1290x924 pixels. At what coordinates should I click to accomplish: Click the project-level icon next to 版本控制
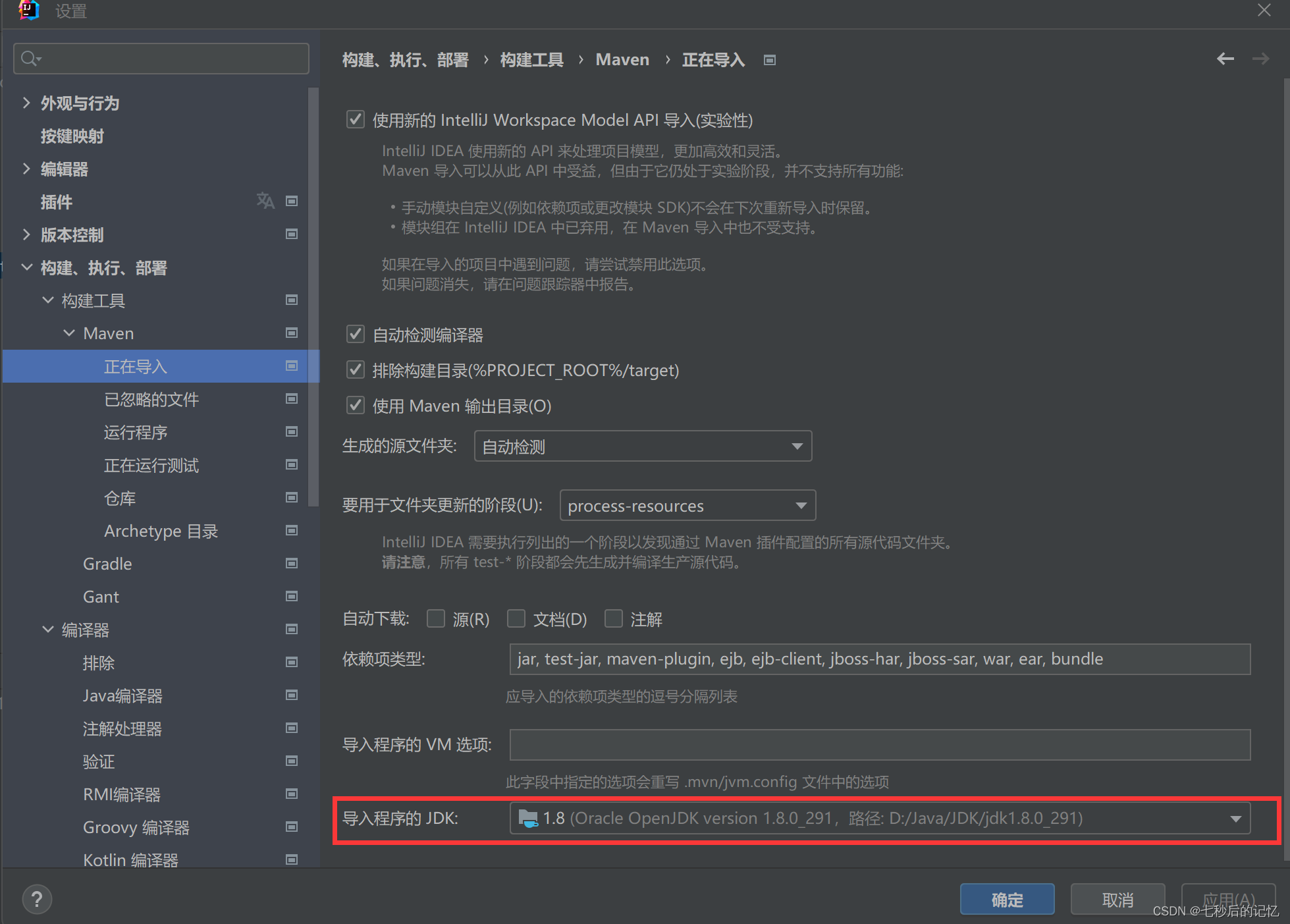(x=292, y=234)
